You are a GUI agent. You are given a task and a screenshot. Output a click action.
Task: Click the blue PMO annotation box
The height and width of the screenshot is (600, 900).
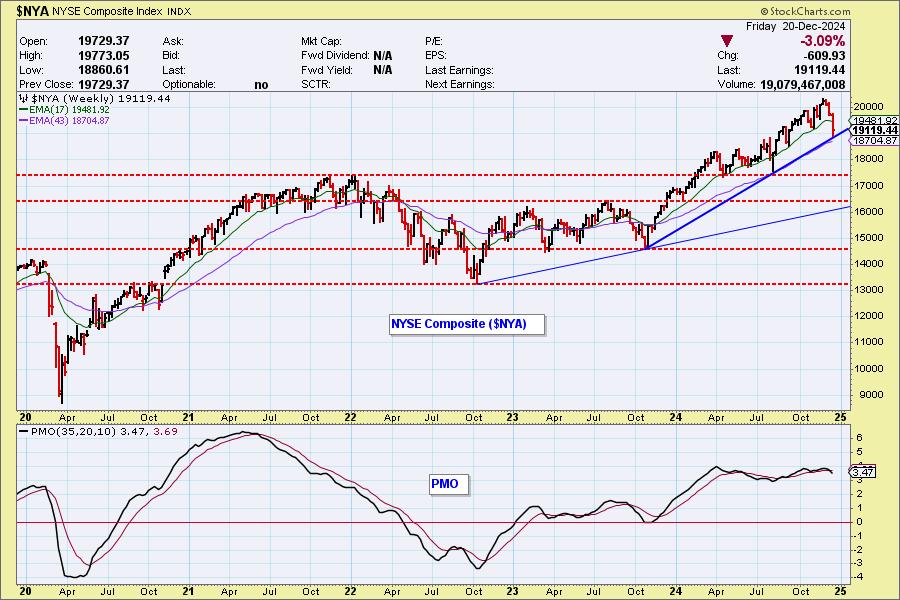click(x=448, y=484)
